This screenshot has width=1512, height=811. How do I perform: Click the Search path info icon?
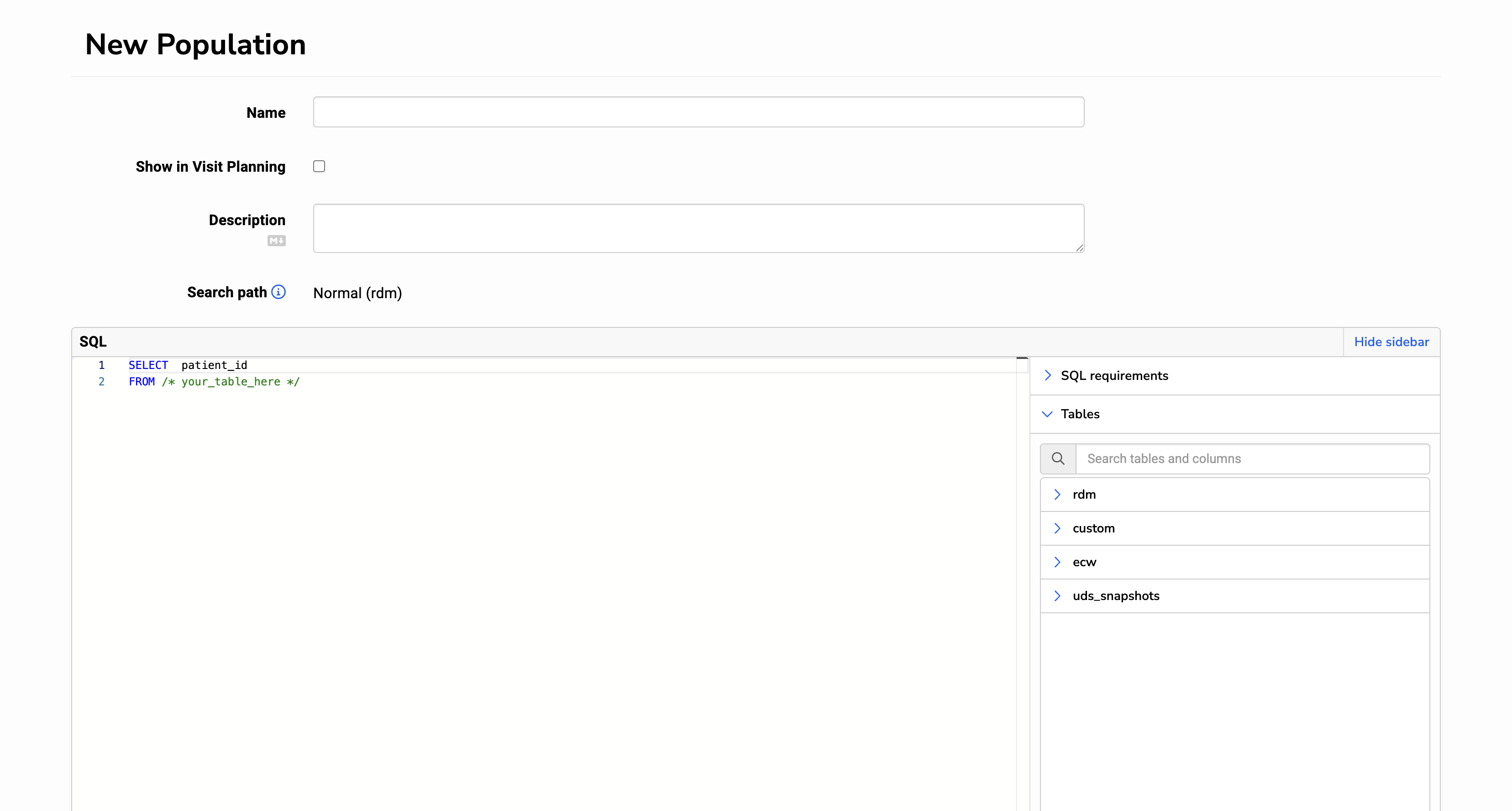pyautogui.click(x=279, y=292)
